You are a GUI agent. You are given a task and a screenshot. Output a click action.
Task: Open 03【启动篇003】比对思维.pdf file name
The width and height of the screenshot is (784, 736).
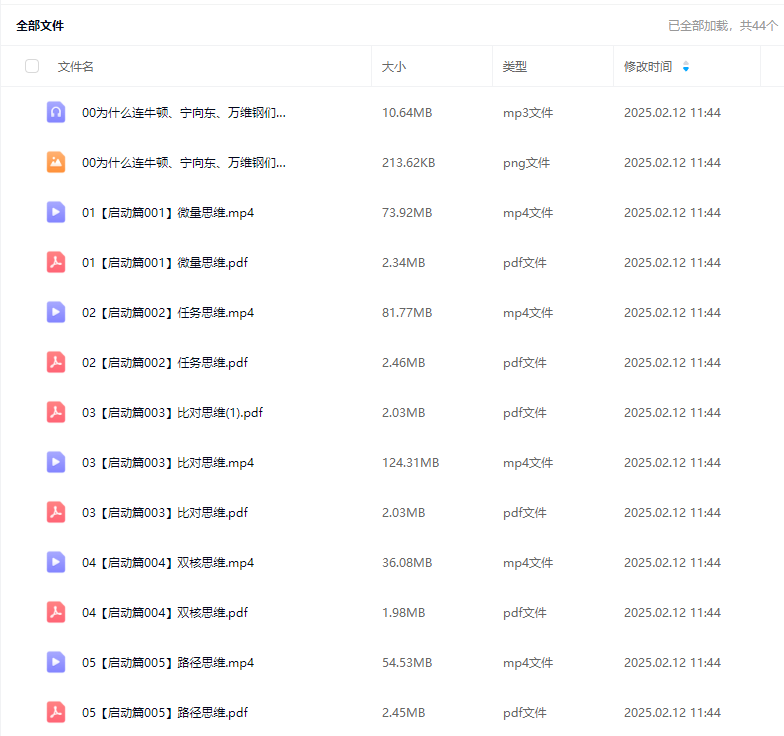coord(165,513)
